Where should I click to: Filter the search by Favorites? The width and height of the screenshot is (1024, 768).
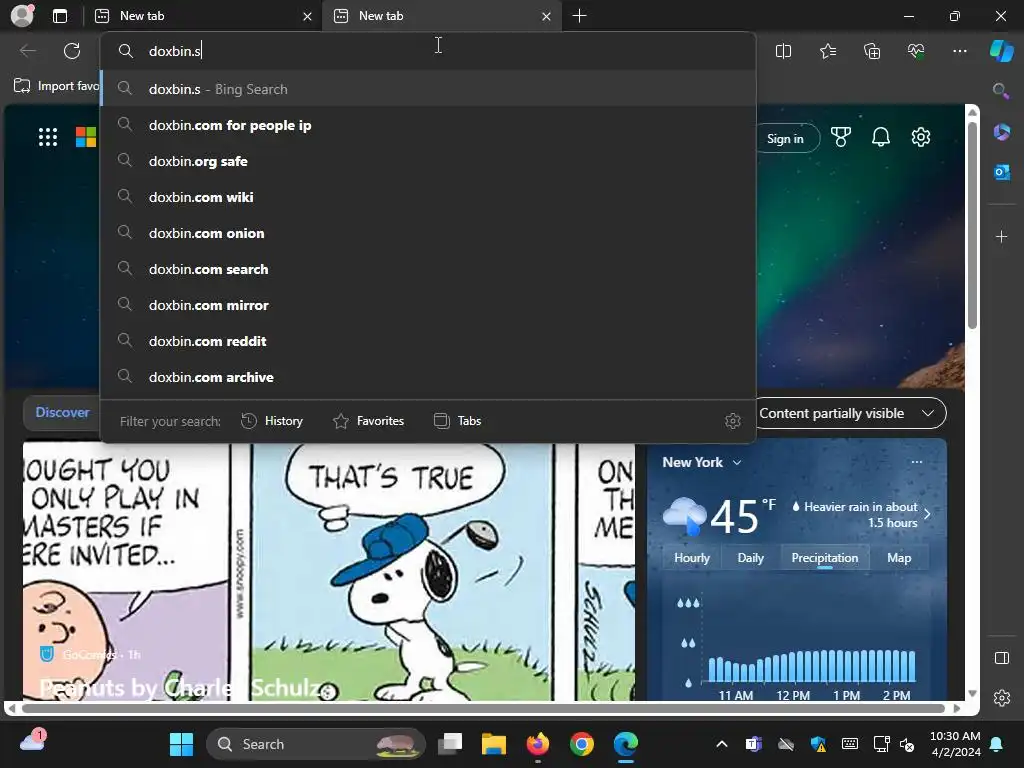tap(368, 421)
